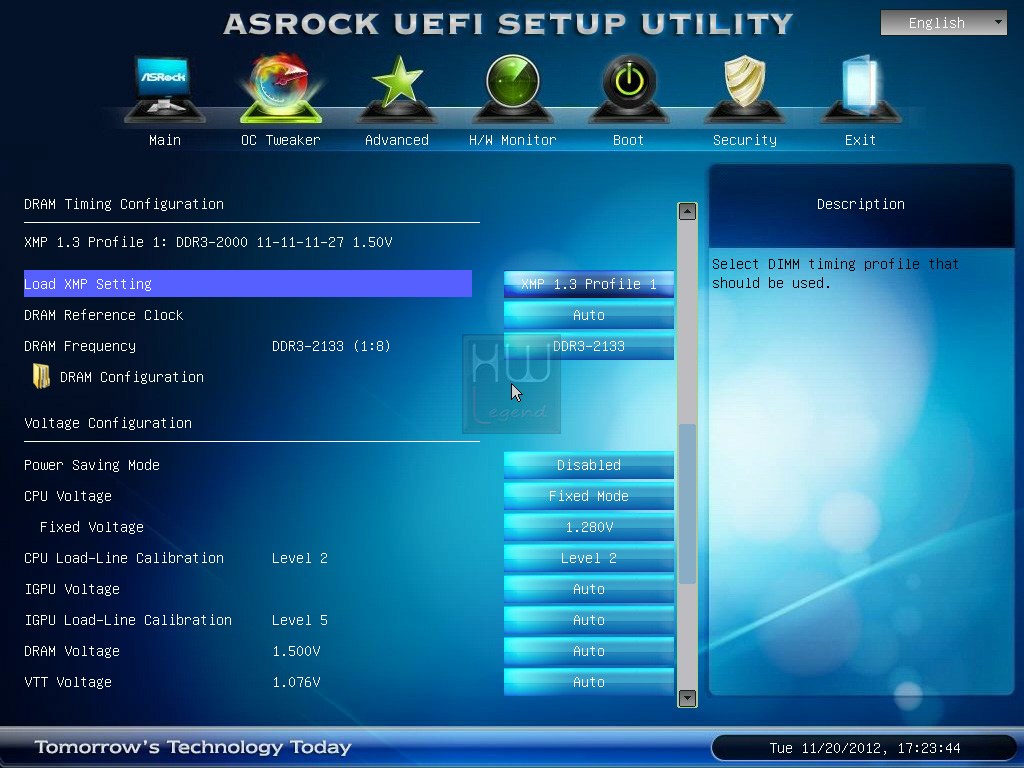
Task: Open VTT Voltage Auto selector
Action: pyautogui.click(x=588, y=682)
